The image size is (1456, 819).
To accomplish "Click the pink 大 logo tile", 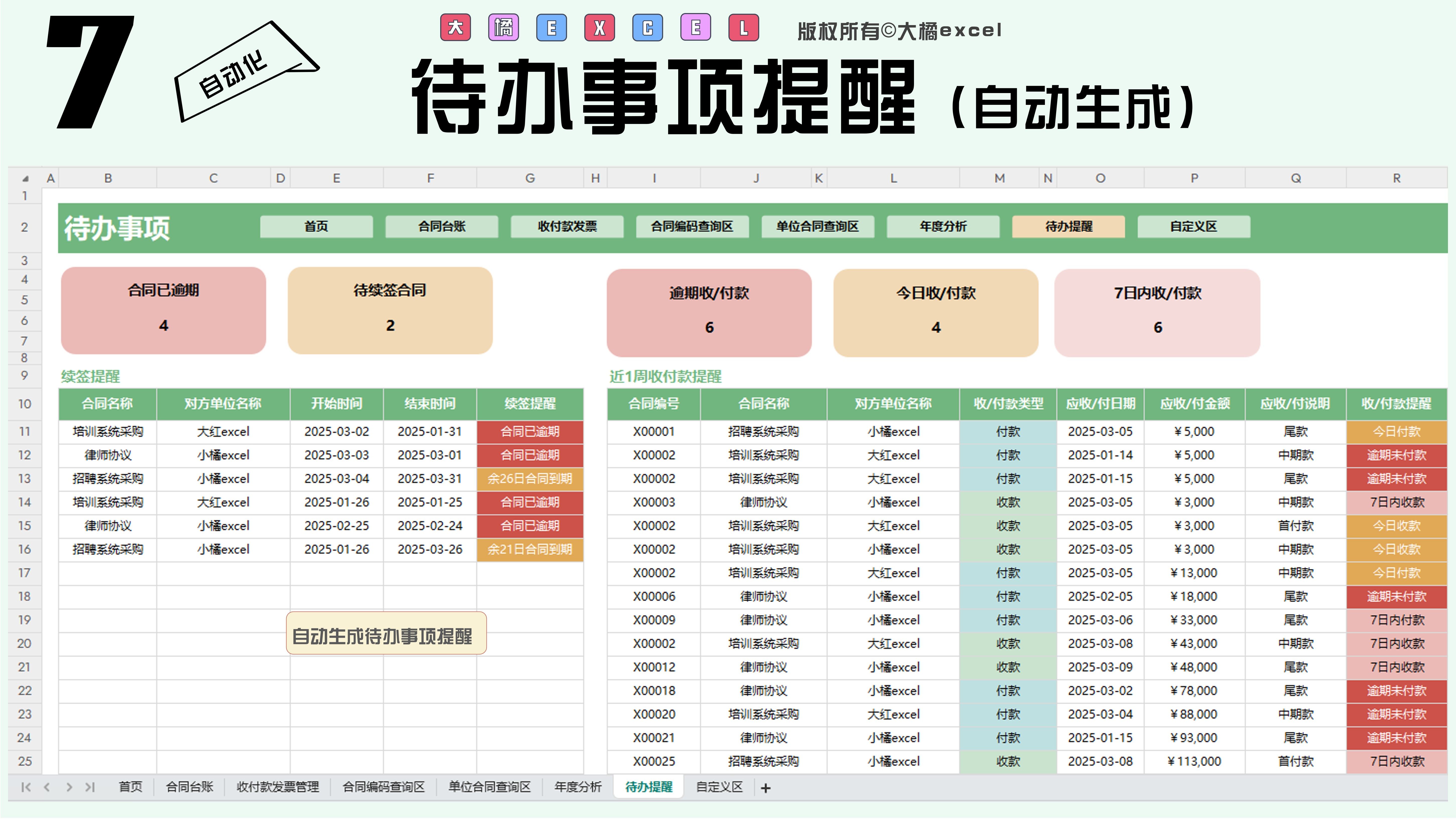I will 455,28.
